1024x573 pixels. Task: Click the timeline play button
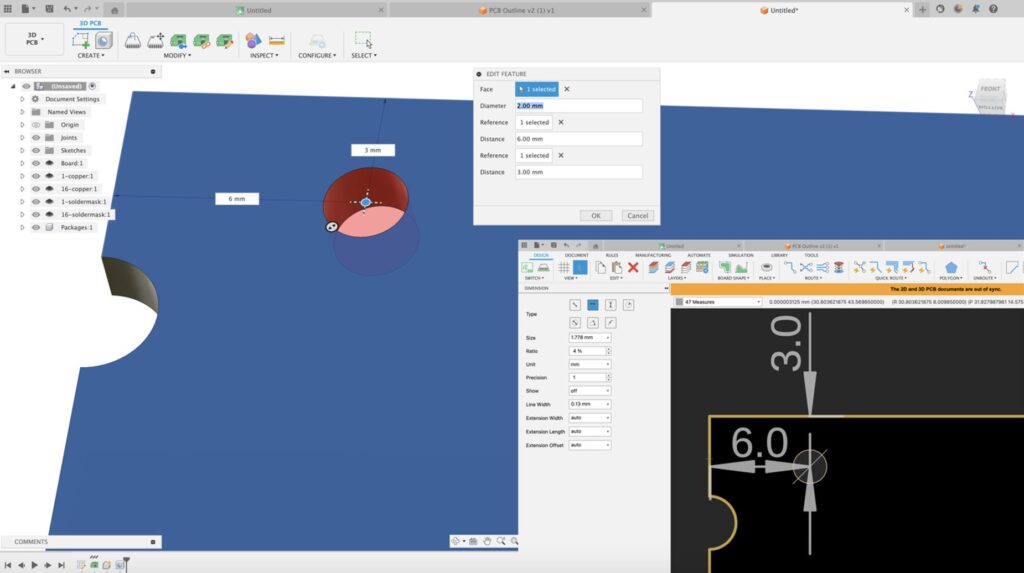(34, 565)
